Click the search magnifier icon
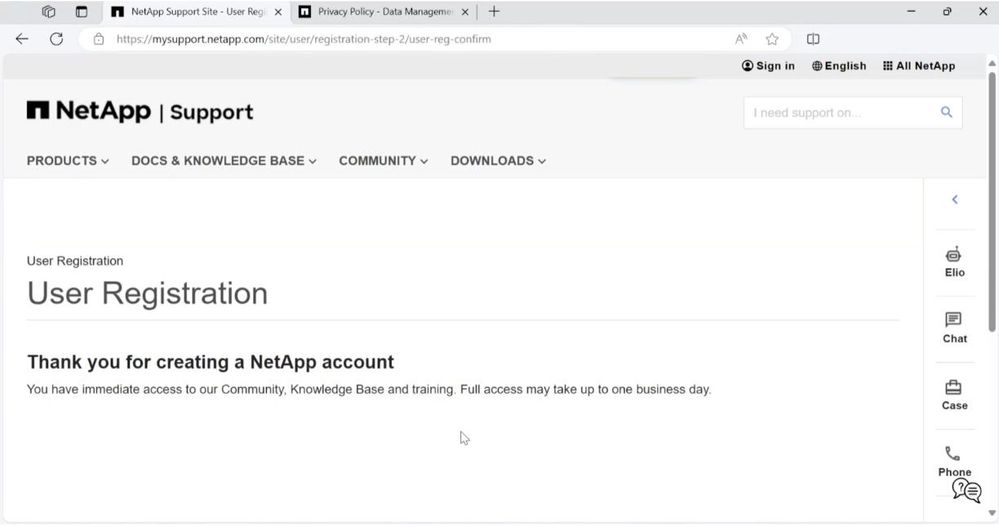The width and height of the screenshot is (999, 526). click(x=946, y=113)
